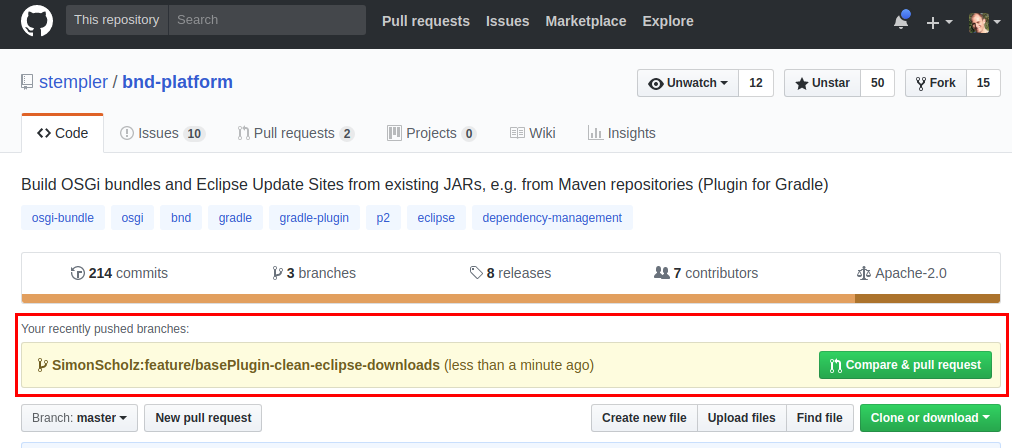
Task: Click the commits history clock icon
Action: point(77,273)
